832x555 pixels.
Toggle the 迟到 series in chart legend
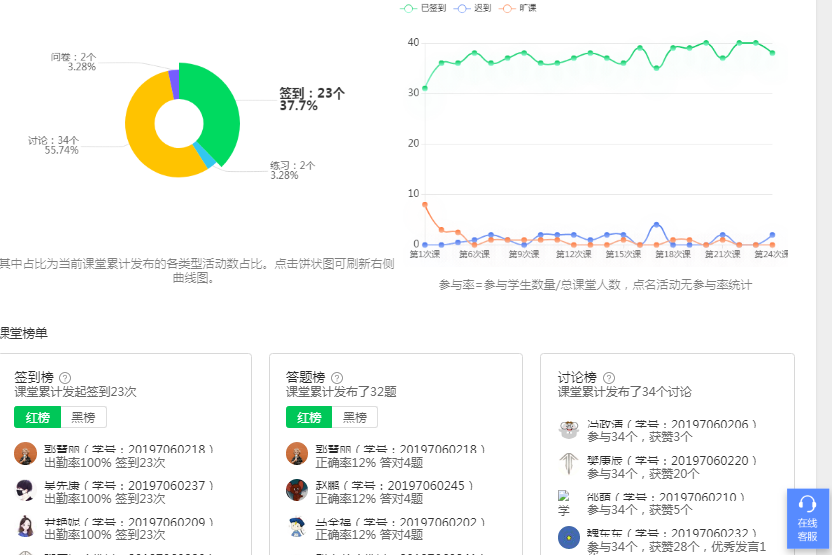coord(476,8)
